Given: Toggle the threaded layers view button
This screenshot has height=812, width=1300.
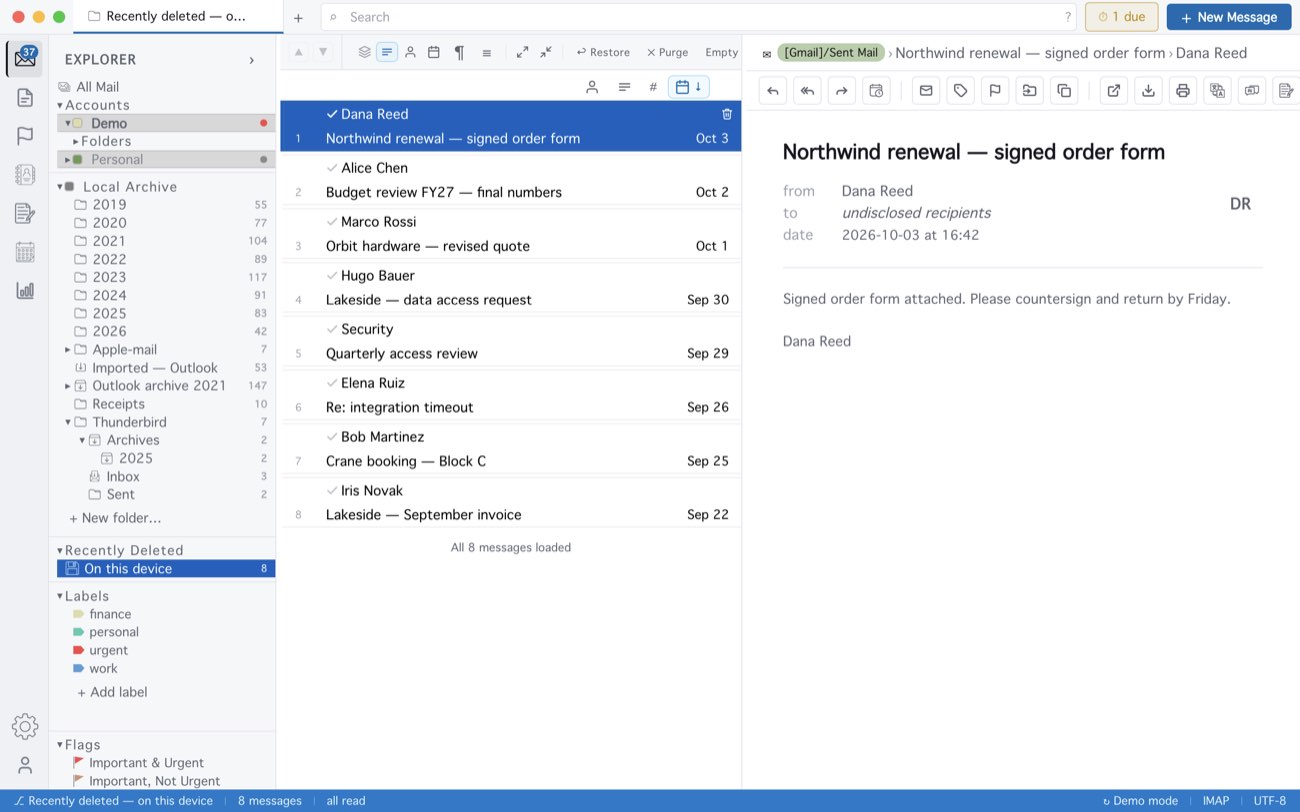Looking at the screenshot, I should pyautogui.click(x=364, y=52).
